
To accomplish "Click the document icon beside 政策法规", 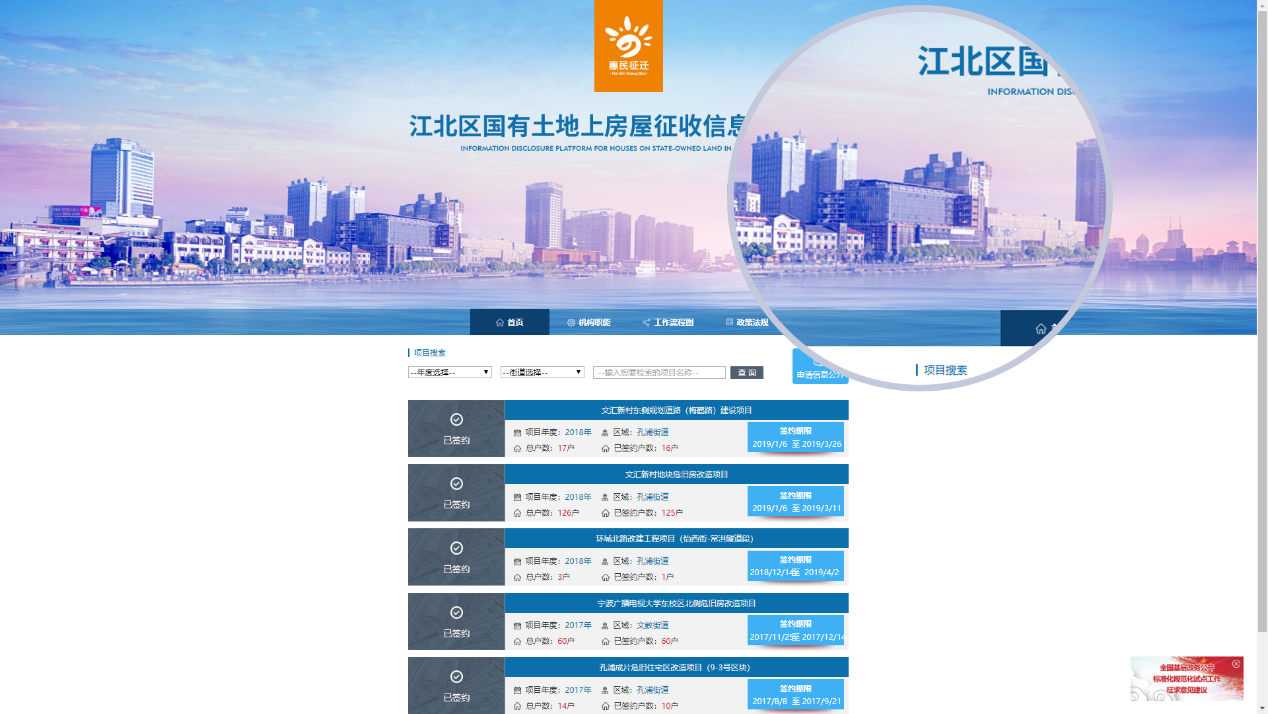I will coord(730,322).
